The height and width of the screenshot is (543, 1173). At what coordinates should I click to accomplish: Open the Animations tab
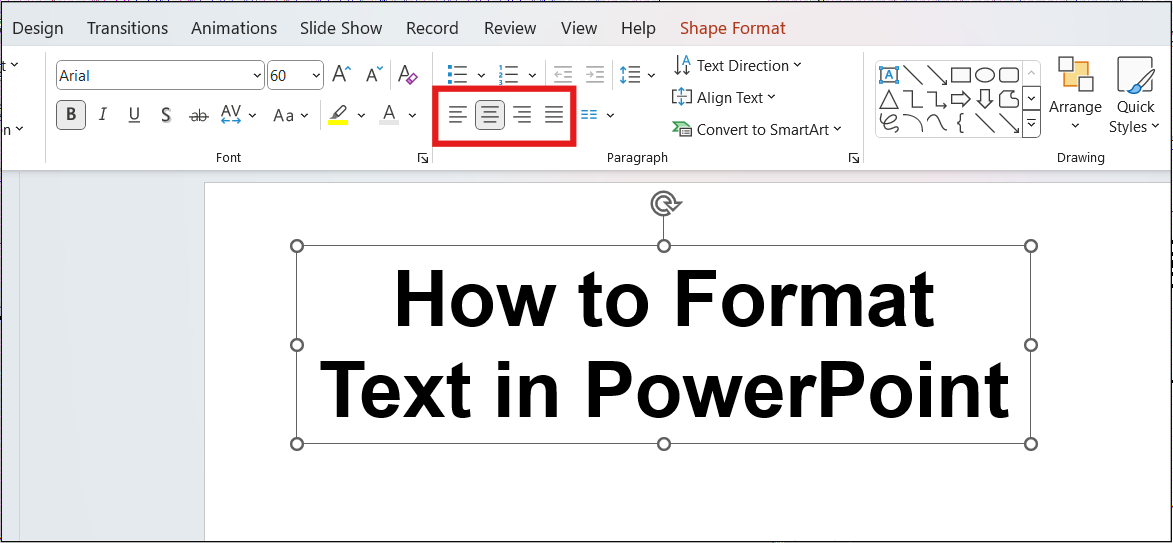click(234, 28)
